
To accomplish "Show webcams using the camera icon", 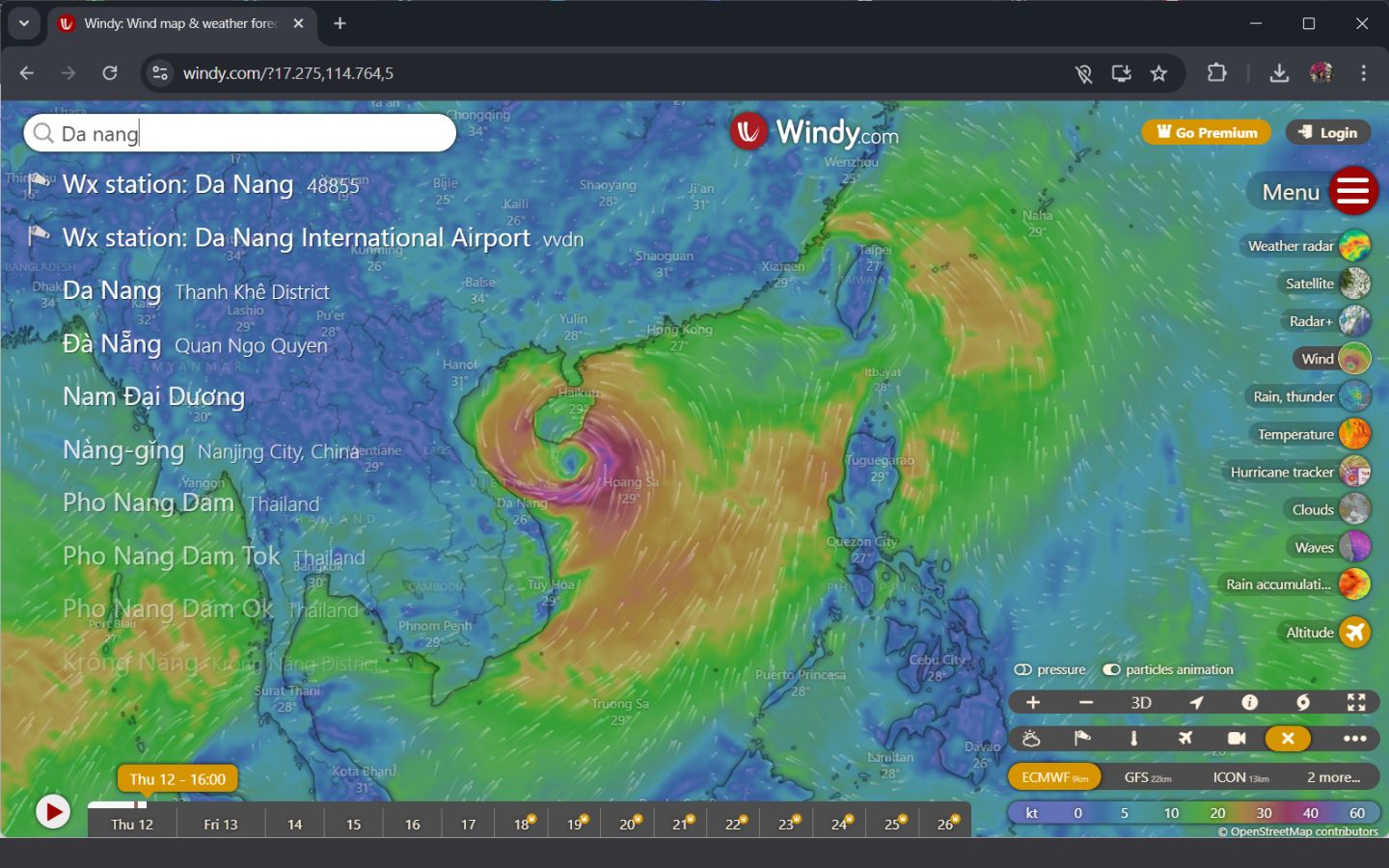I will 1236,739.
